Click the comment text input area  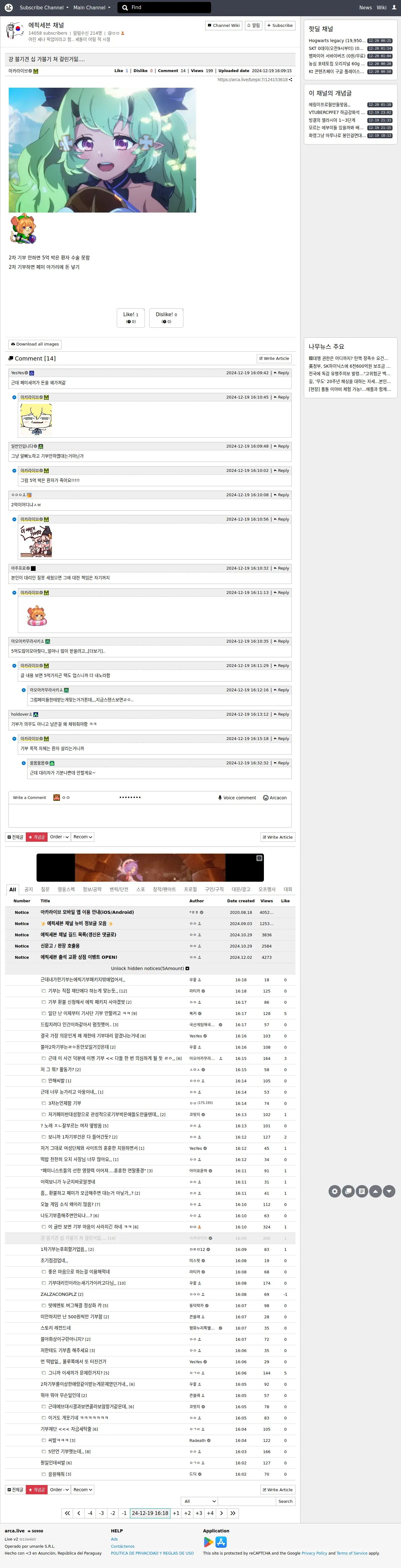tap(150, 816)
